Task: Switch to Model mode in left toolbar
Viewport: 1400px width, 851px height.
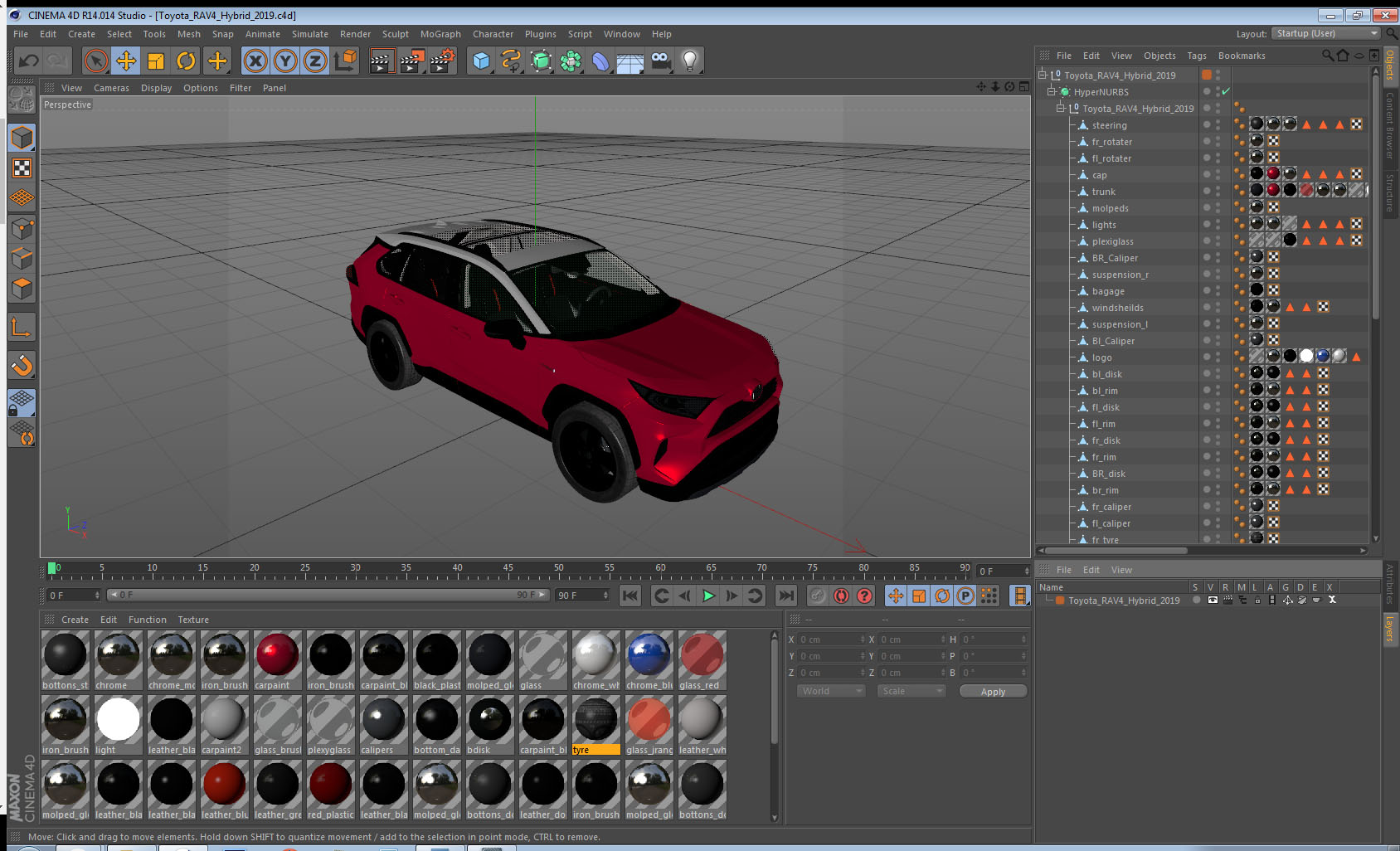Action: [x=22, y=138]
